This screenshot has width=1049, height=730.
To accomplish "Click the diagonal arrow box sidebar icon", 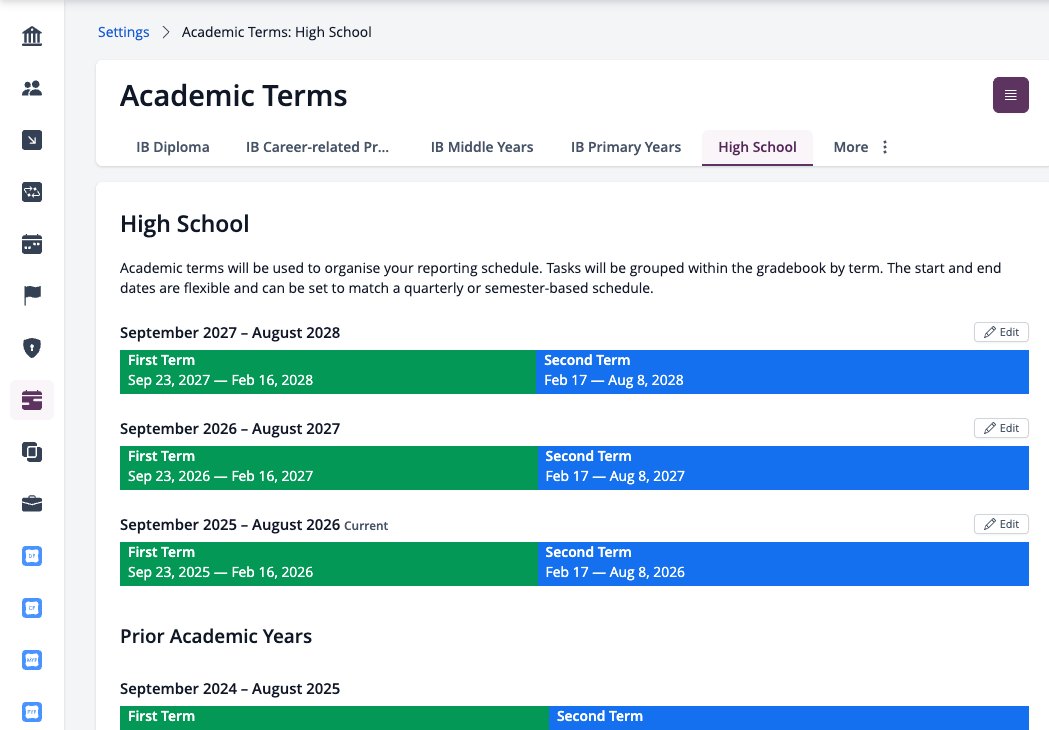I will pos(31,140).
